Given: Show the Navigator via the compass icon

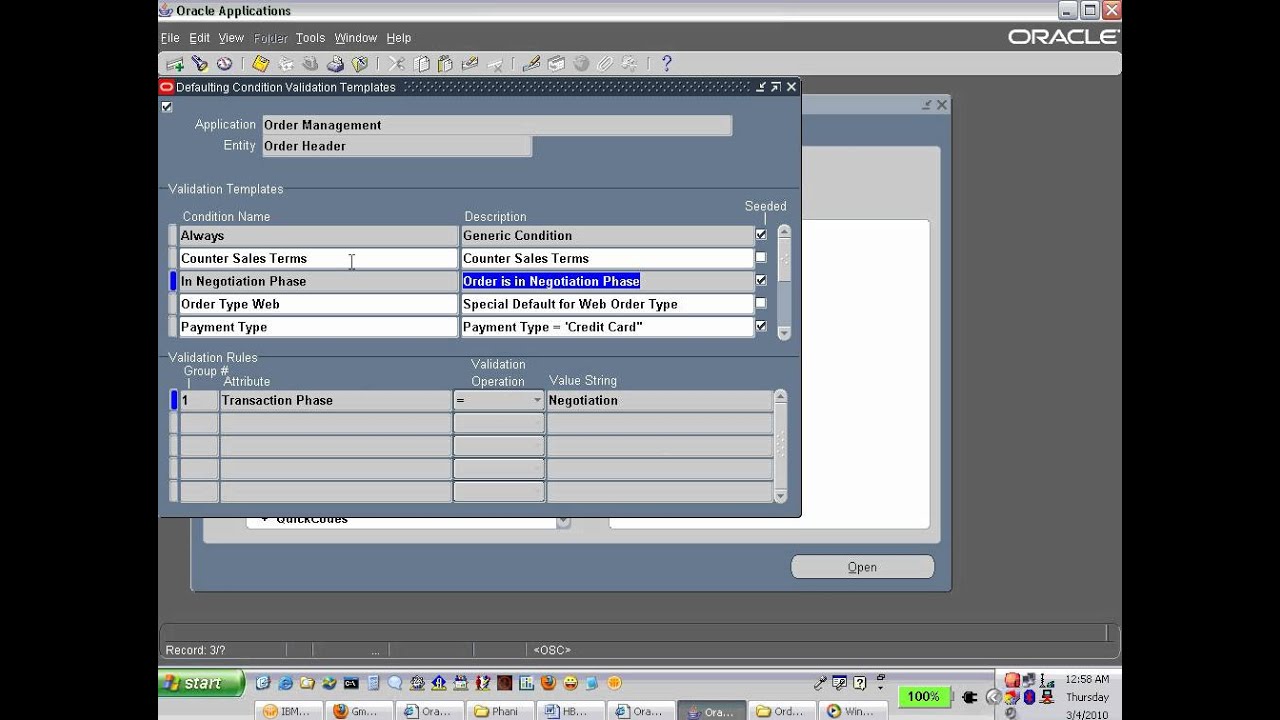Looking at the screenshot, I should pos(224,63).
